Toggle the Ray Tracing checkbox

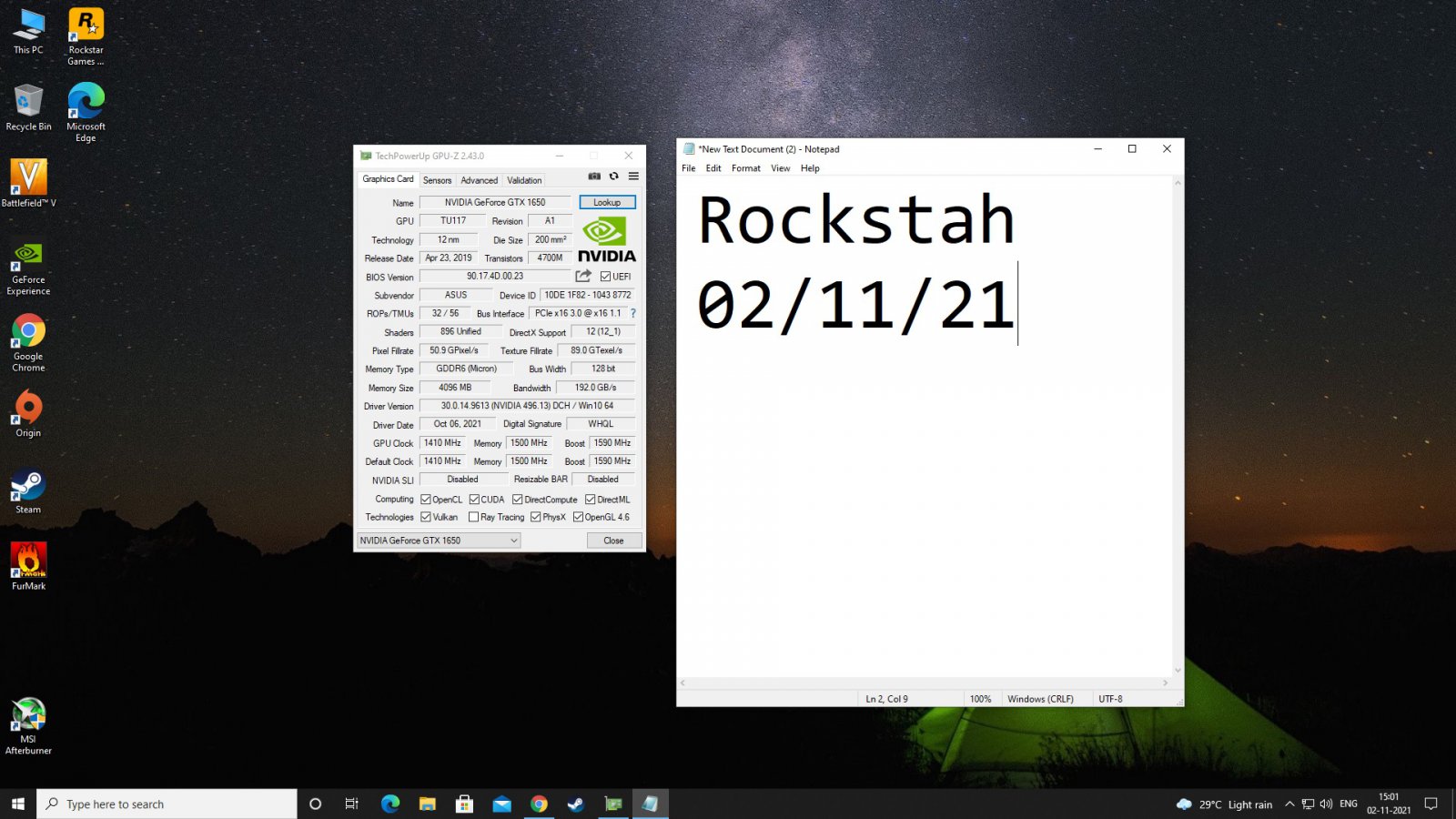coord(474,517)
